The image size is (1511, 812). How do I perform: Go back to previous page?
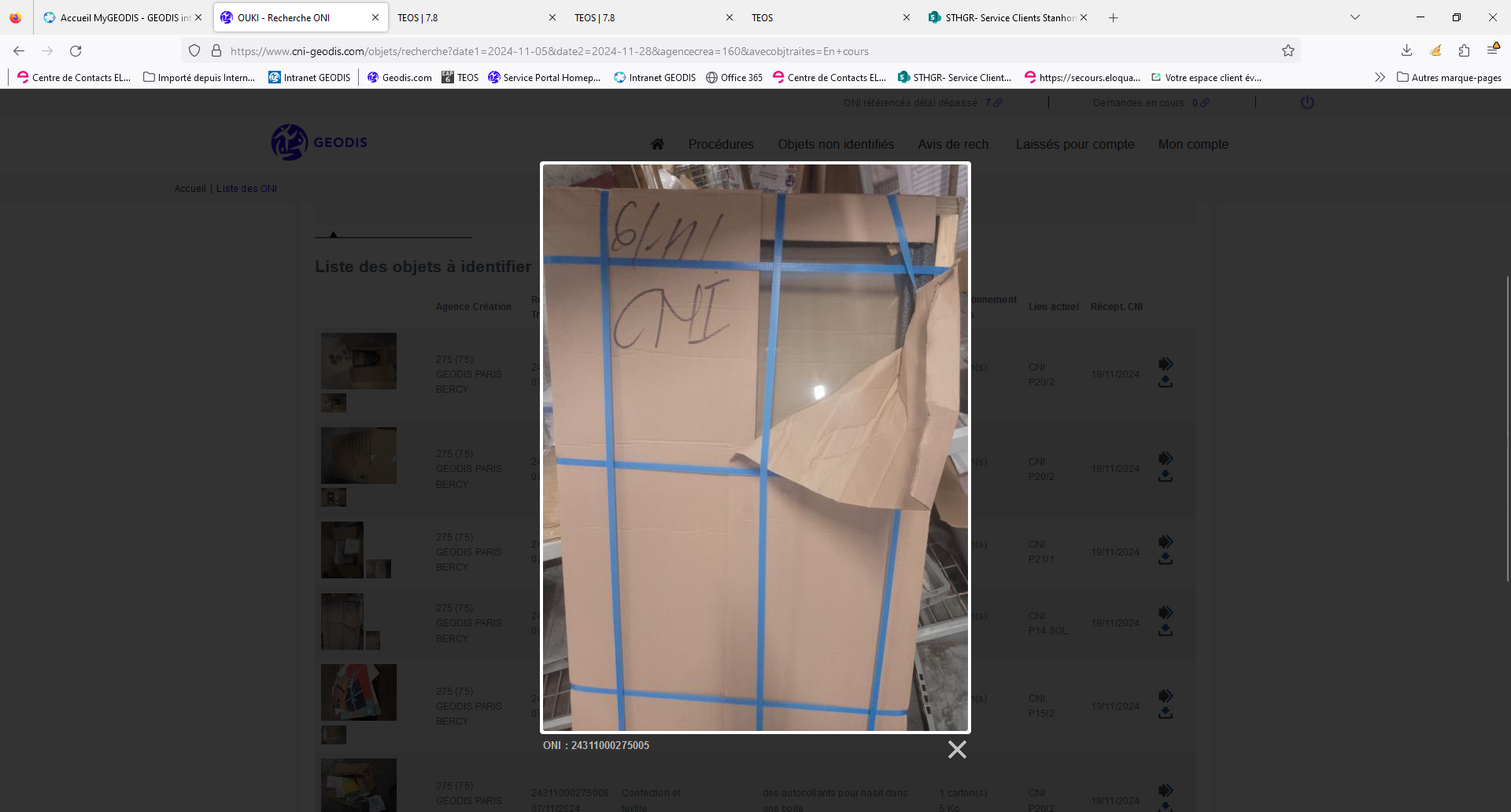19,51
